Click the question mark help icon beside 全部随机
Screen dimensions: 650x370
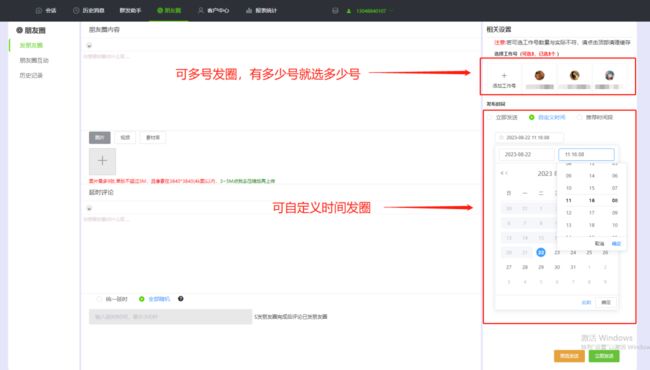(x=181, y=298)
